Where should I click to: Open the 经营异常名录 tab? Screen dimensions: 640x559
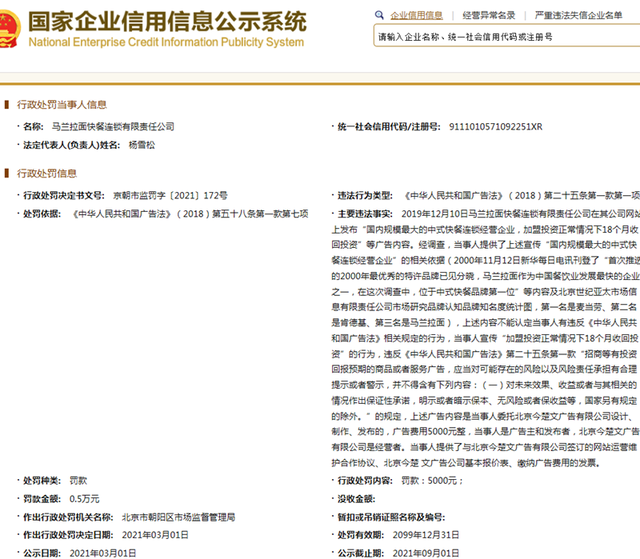pos(489,16)
